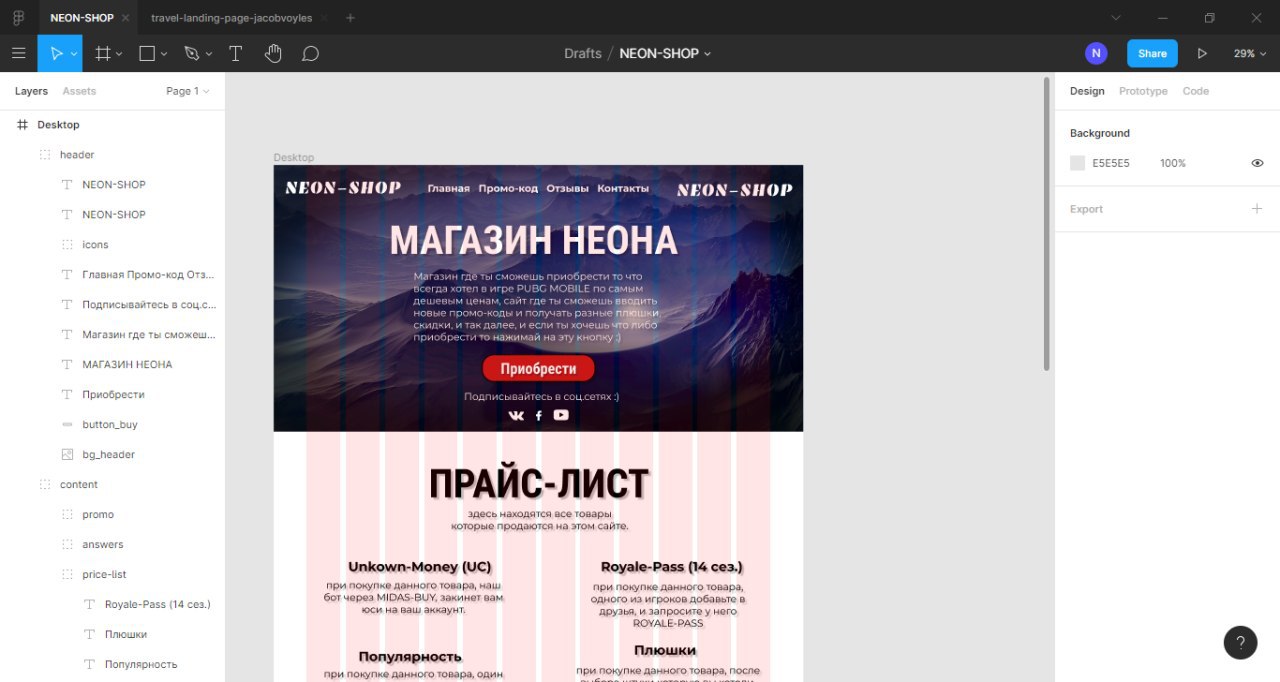This screenshot has height=682, width=1280.
Task: Open the Figma home icon
Action: point(18,18)
